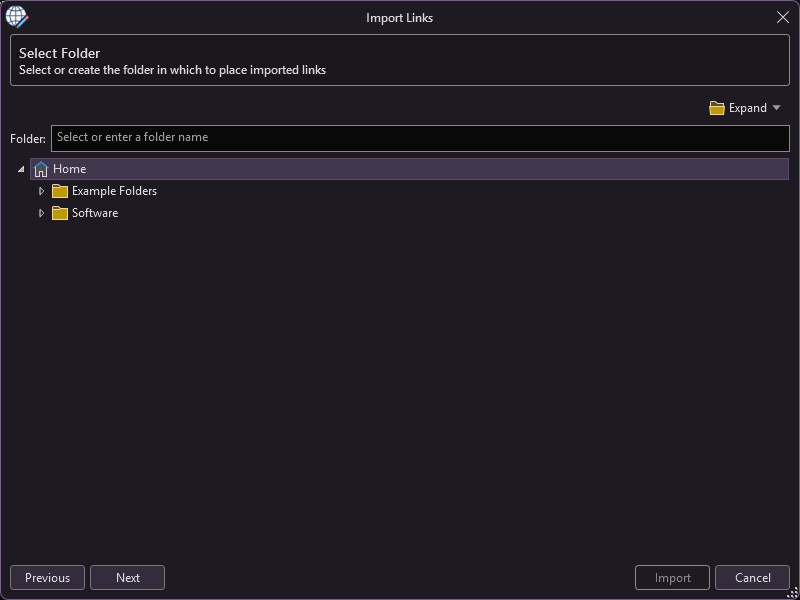Viewport: 800px width, 600px height.
Task: Expand the Example Folders node triangle
Action: 42,191
